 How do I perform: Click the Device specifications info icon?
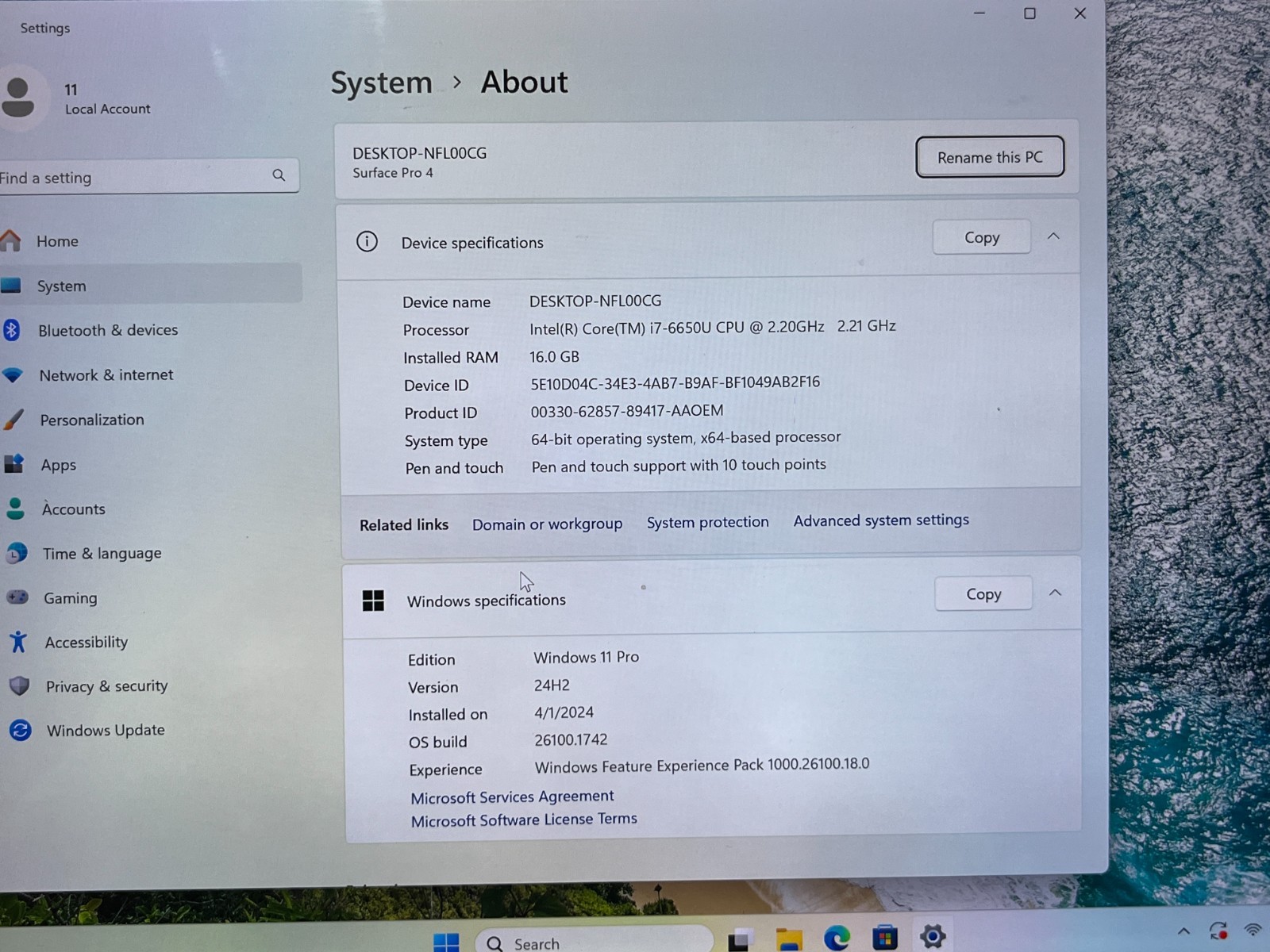point(367,241)
